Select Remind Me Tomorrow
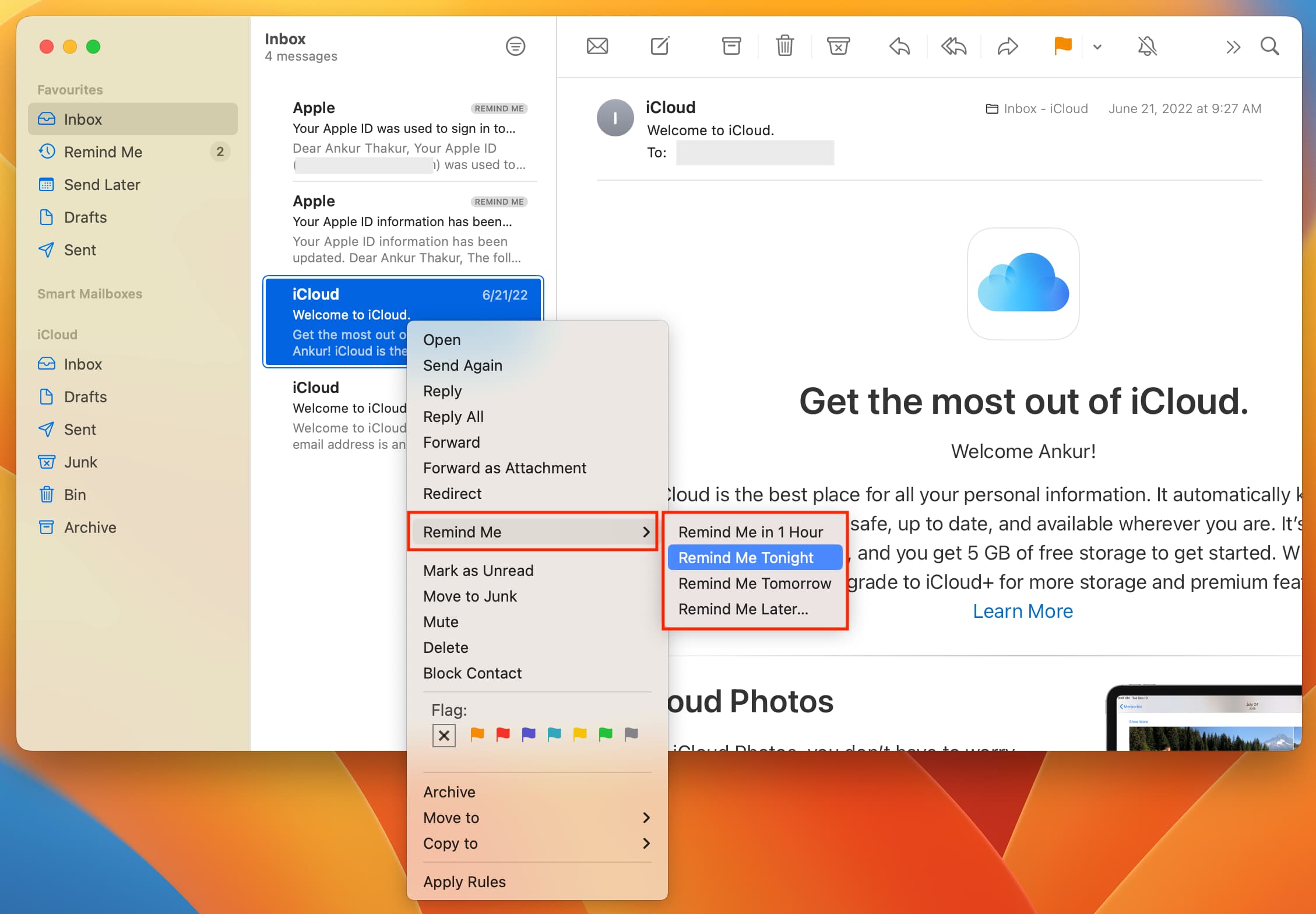1316x914 pixels. [x=755, y=583]
